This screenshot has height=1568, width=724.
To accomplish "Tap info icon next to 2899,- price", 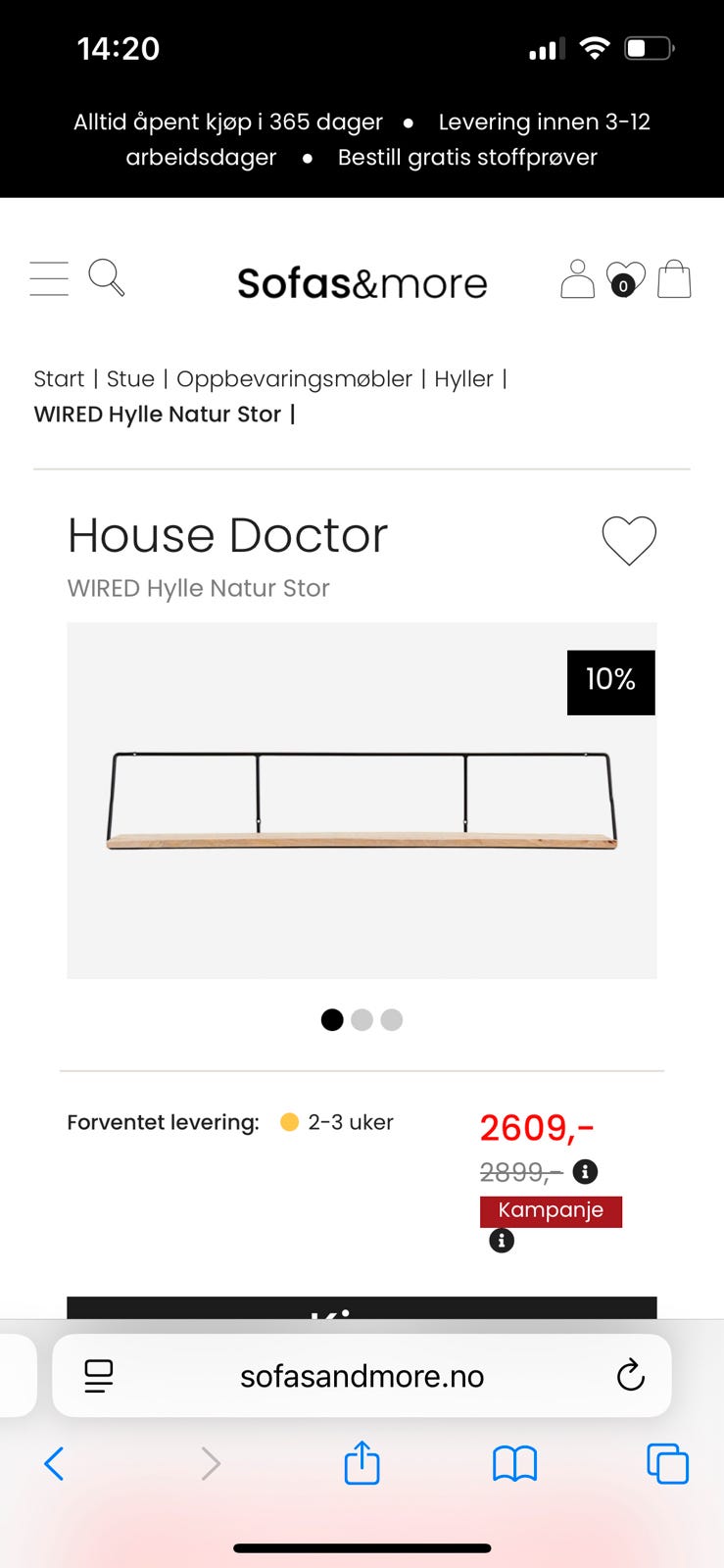I will tap(585, 1171).
